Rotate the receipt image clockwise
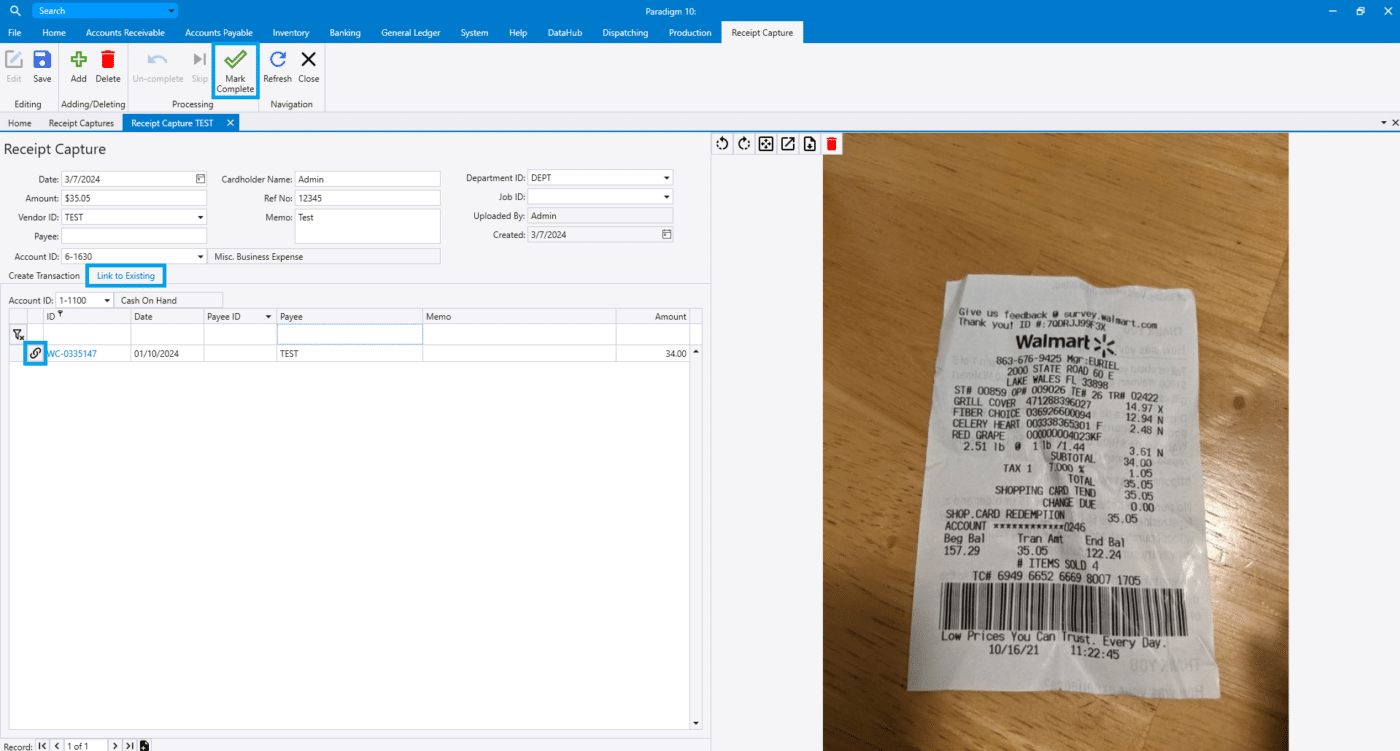1400x751 pixels. click(745, 144)
